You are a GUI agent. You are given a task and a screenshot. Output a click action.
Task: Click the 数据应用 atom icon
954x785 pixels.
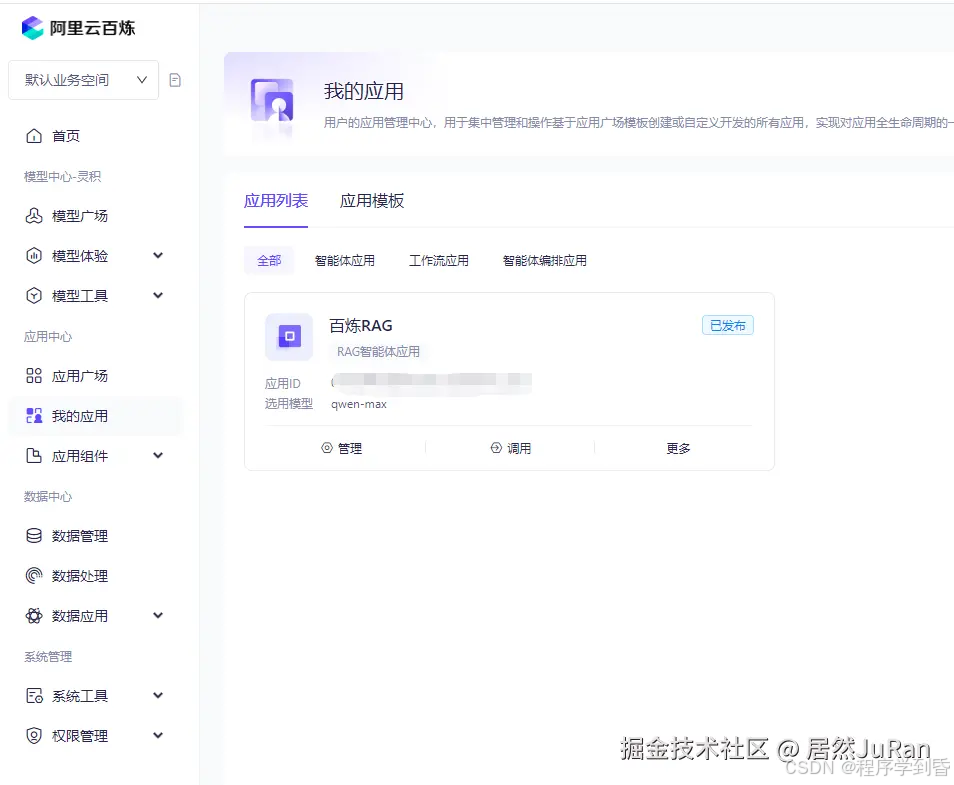34,616
